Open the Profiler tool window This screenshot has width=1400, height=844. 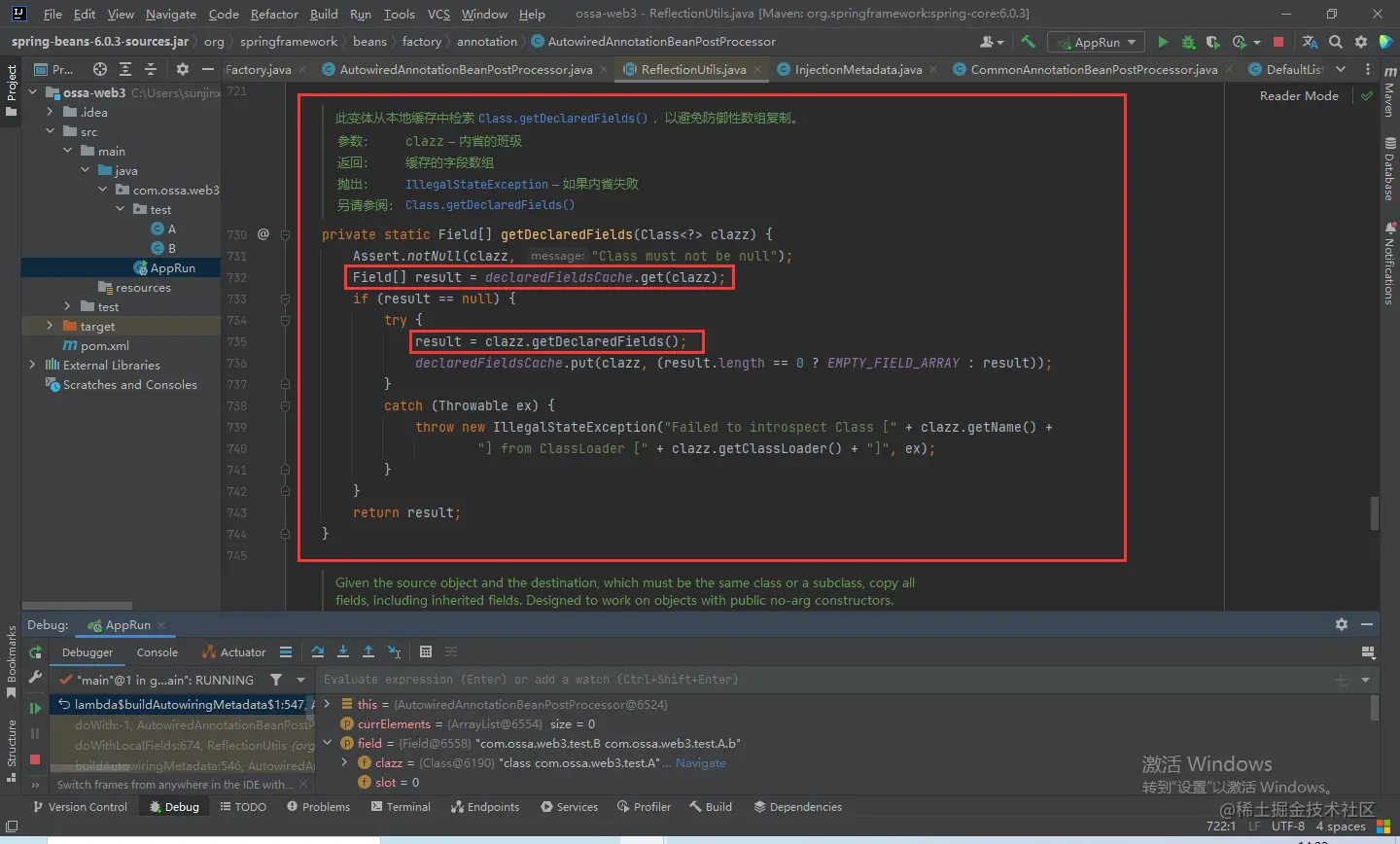(x=644, y=807)
